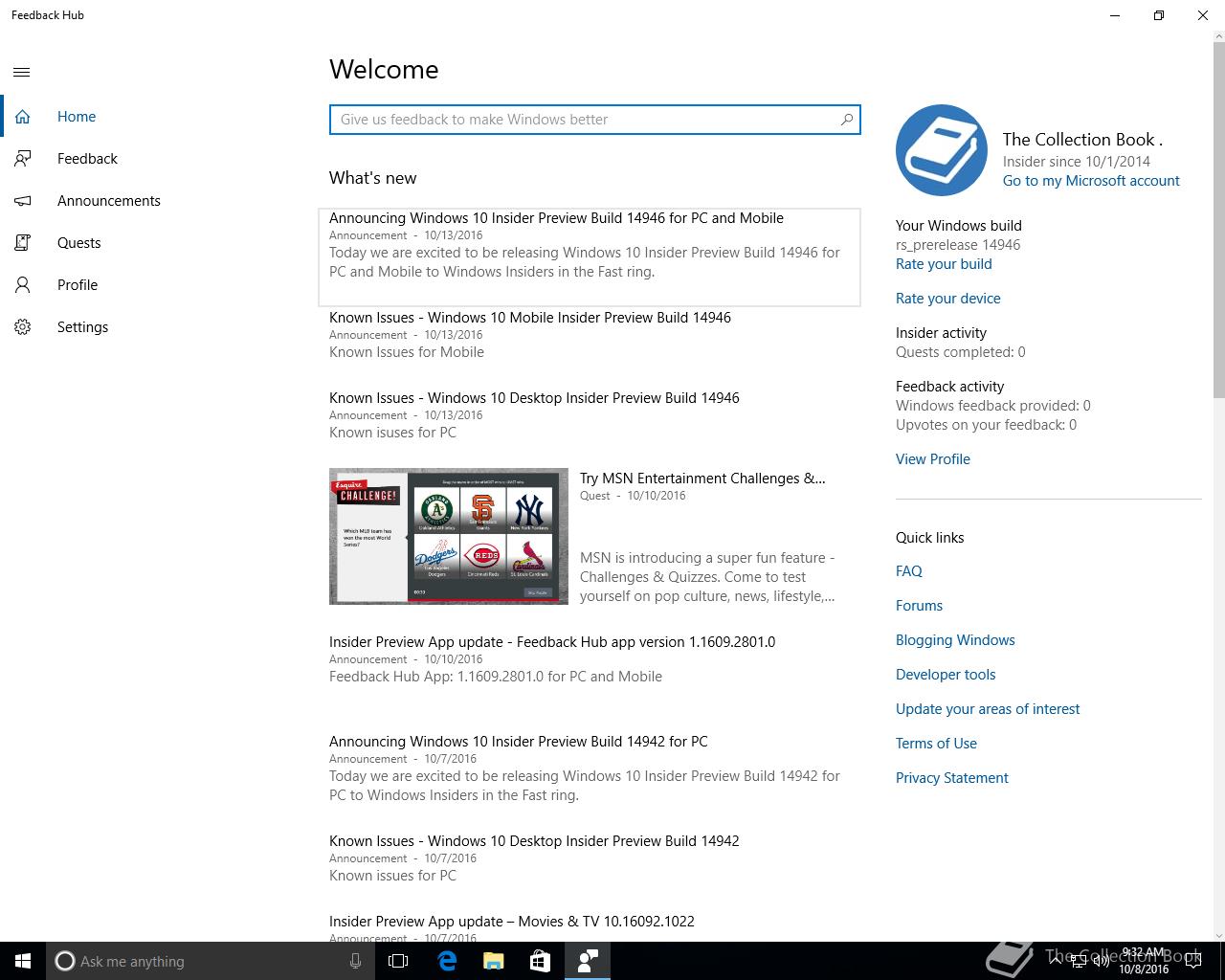
Task: Click the search magnifier icon
Action: (x=847, y=120)
